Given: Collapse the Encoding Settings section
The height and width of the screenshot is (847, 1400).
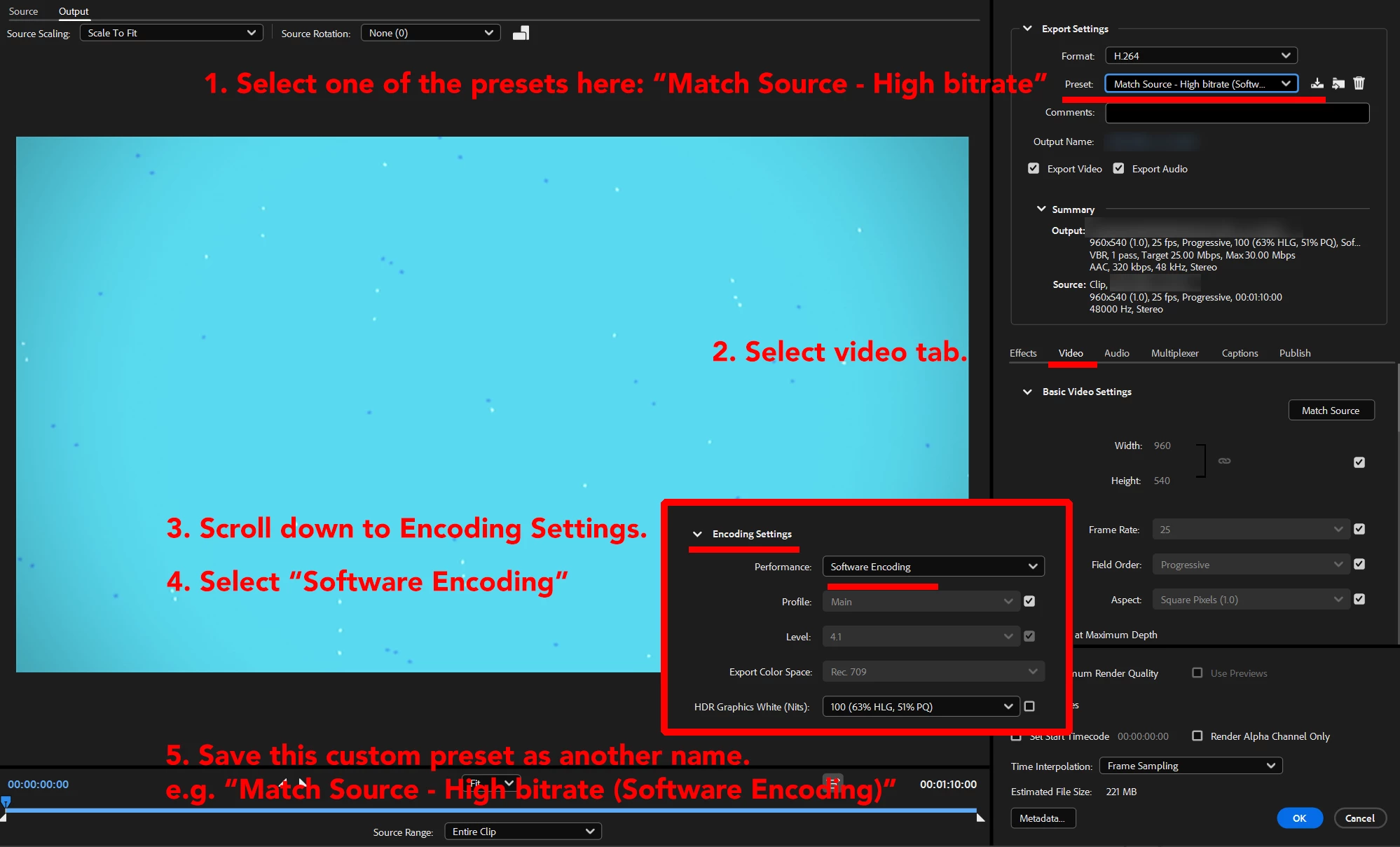Looking at the screenshot, I should pyautogui.click(x=697, y=534).
